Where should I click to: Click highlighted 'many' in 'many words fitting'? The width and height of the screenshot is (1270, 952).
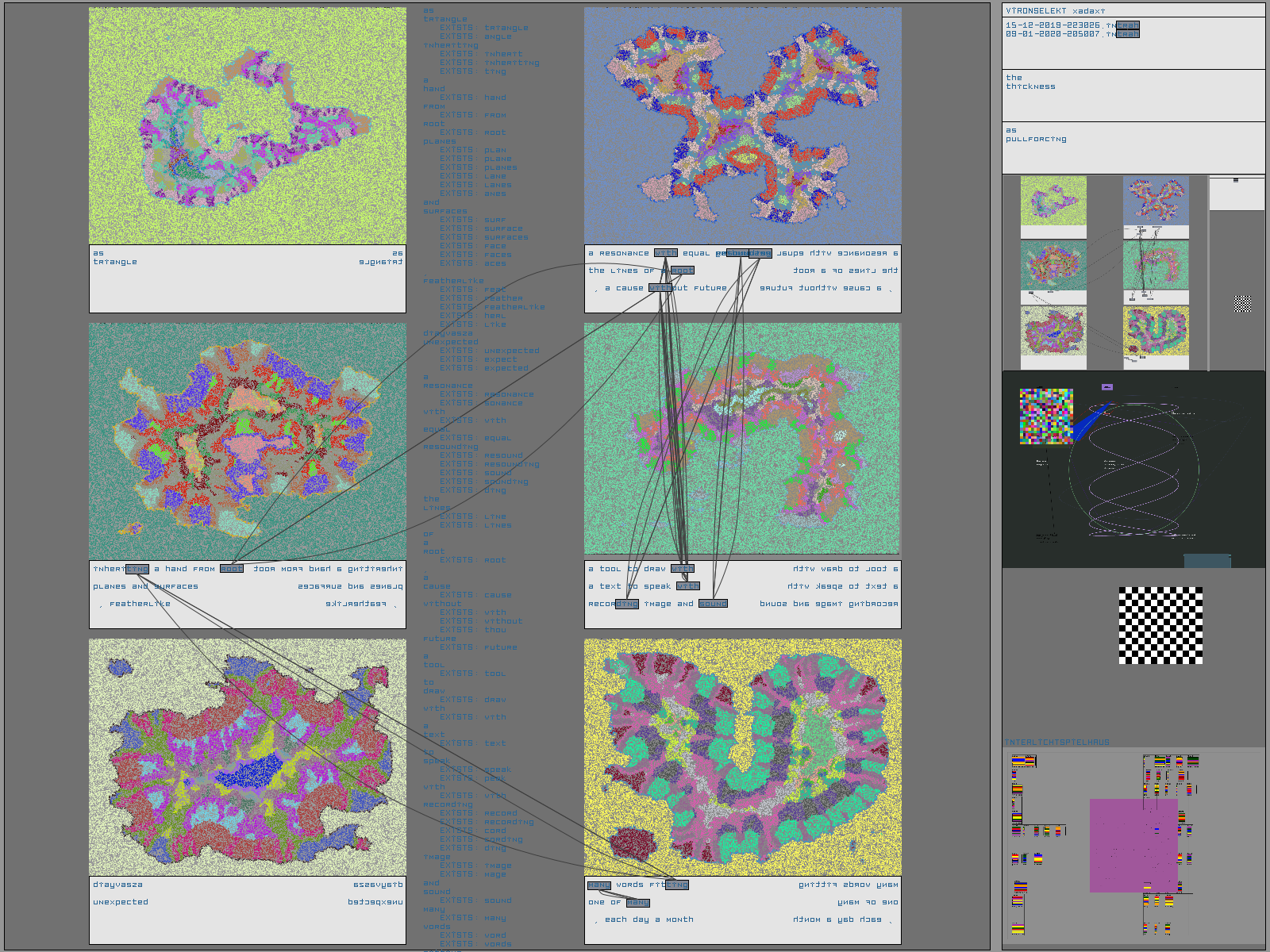(x=599, y=885)
